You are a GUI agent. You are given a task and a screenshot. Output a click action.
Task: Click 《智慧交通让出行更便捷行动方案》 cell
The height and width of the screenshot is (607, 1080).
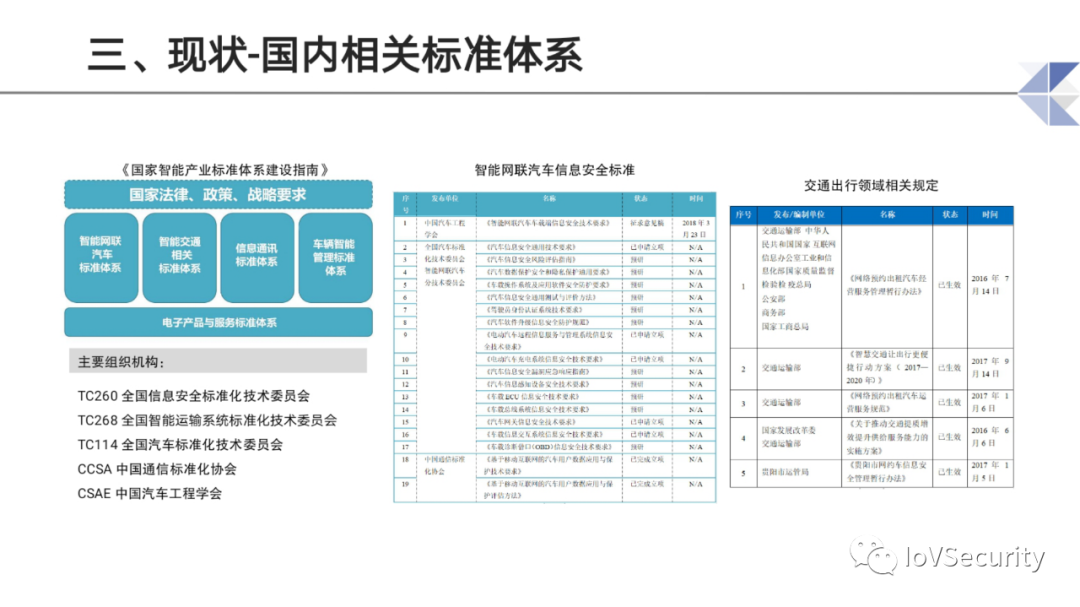coord(887,367)
